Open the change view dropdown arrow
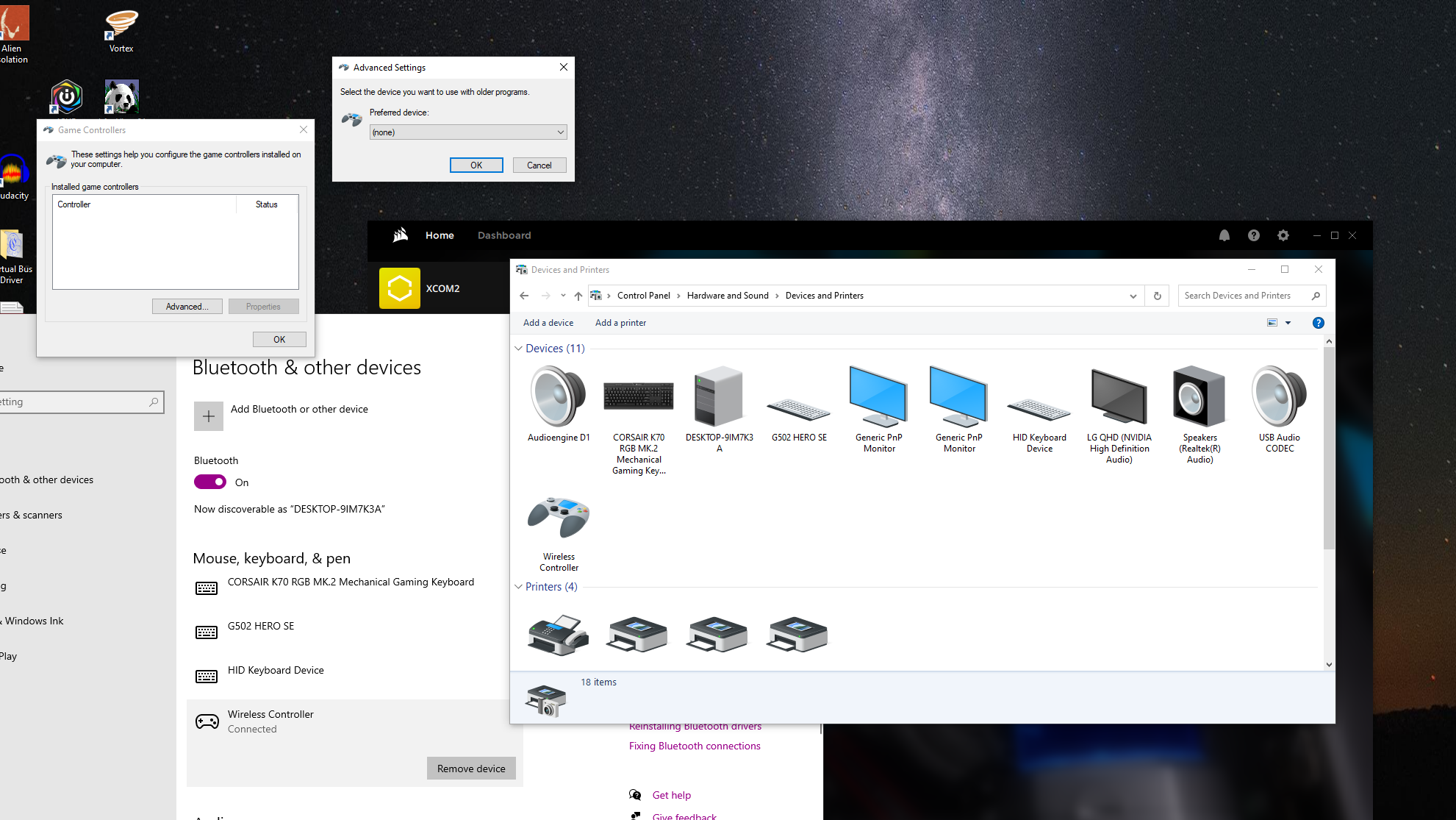The width and height of the screenshot is (1456, 820). click(1288, 323)
